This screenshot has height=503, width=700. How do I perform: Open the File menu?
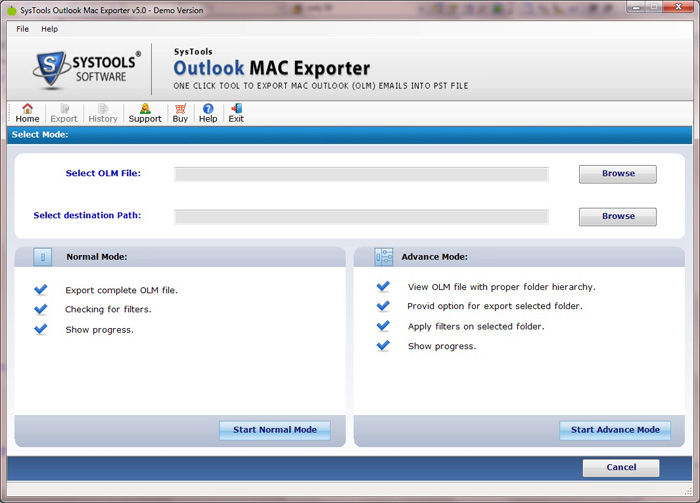(23, 29)
